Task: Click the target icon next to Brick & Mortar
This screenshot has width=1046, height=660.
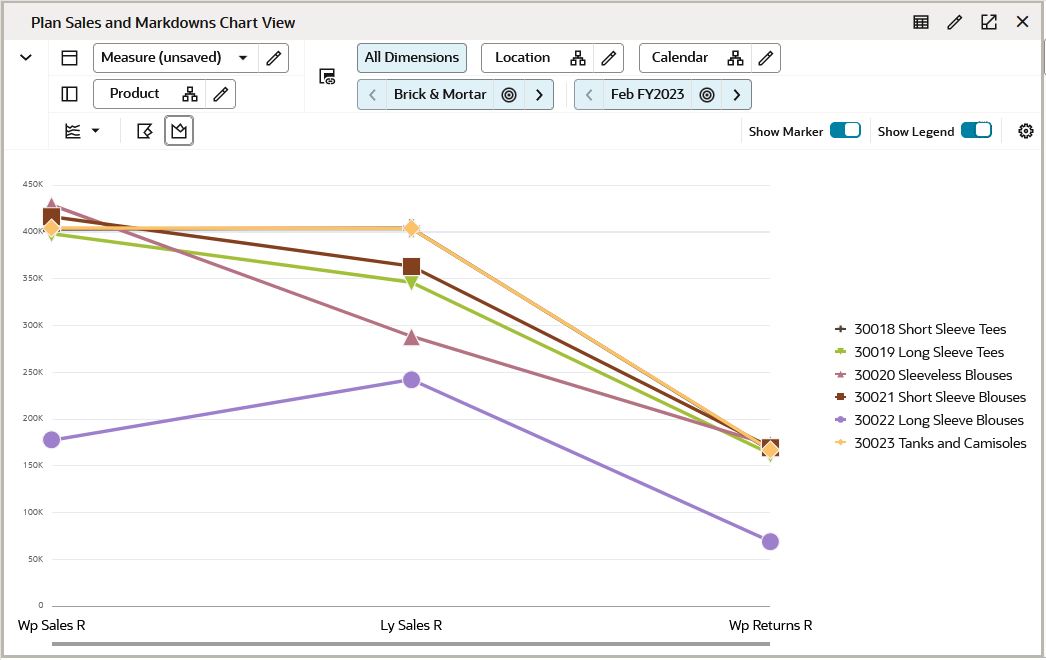Action: tap(509, 95)
